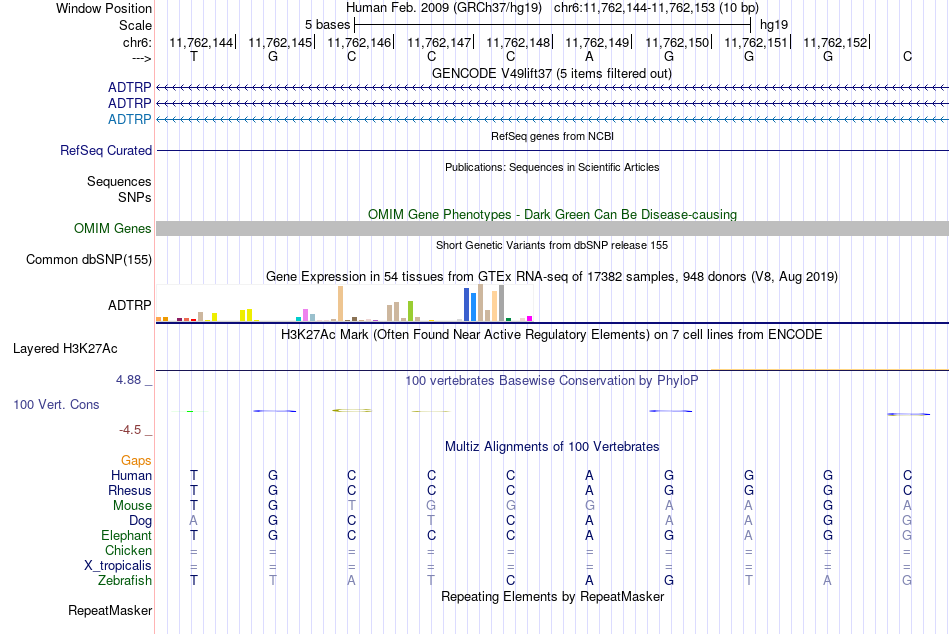Click the chr6:11,762,148 base position label
This screenshot has width=950, height=634.
[518, 42]
